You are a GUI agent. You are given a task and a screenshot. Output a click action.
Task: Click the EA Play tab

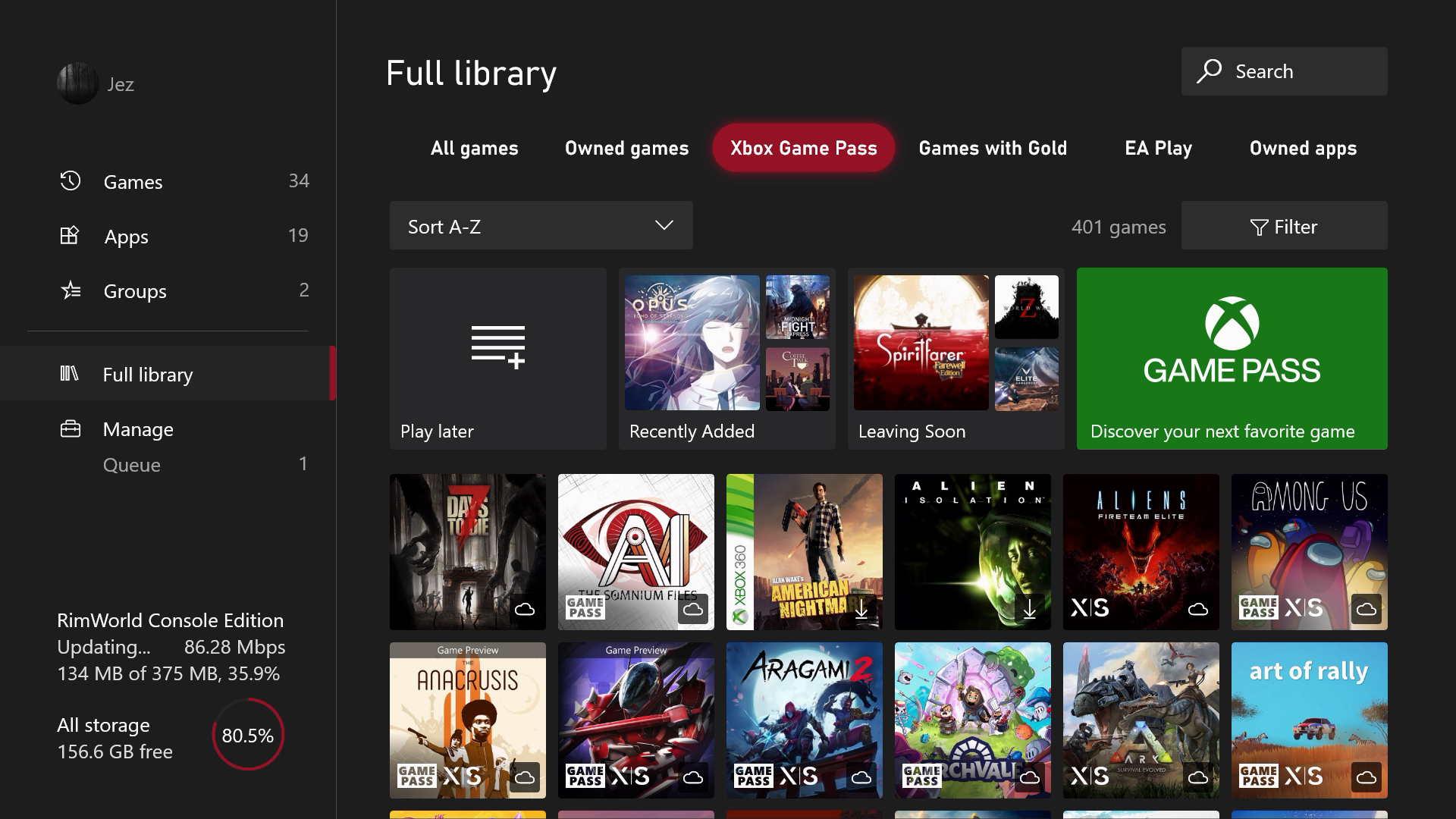tap(1156, 147)
